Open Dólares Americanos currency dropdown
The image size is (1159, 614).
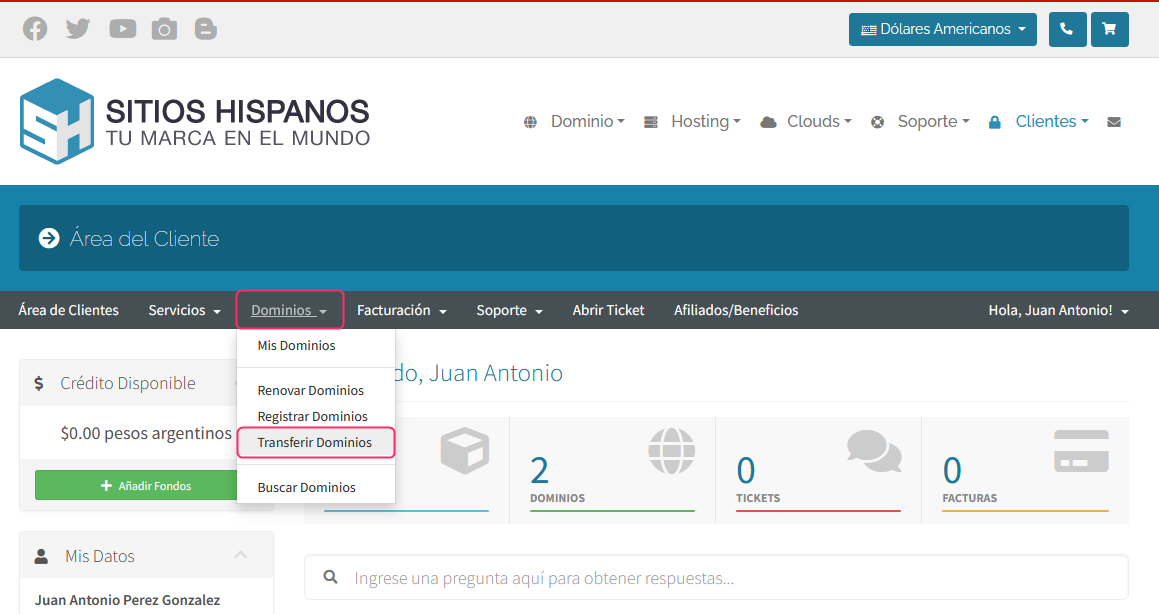(942, 29)
